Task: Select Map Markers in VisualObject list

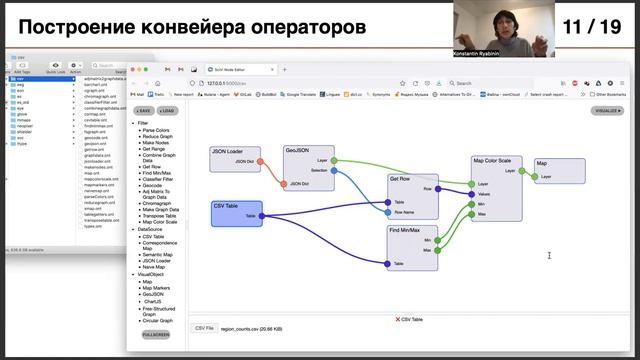Action: point(156,288)
